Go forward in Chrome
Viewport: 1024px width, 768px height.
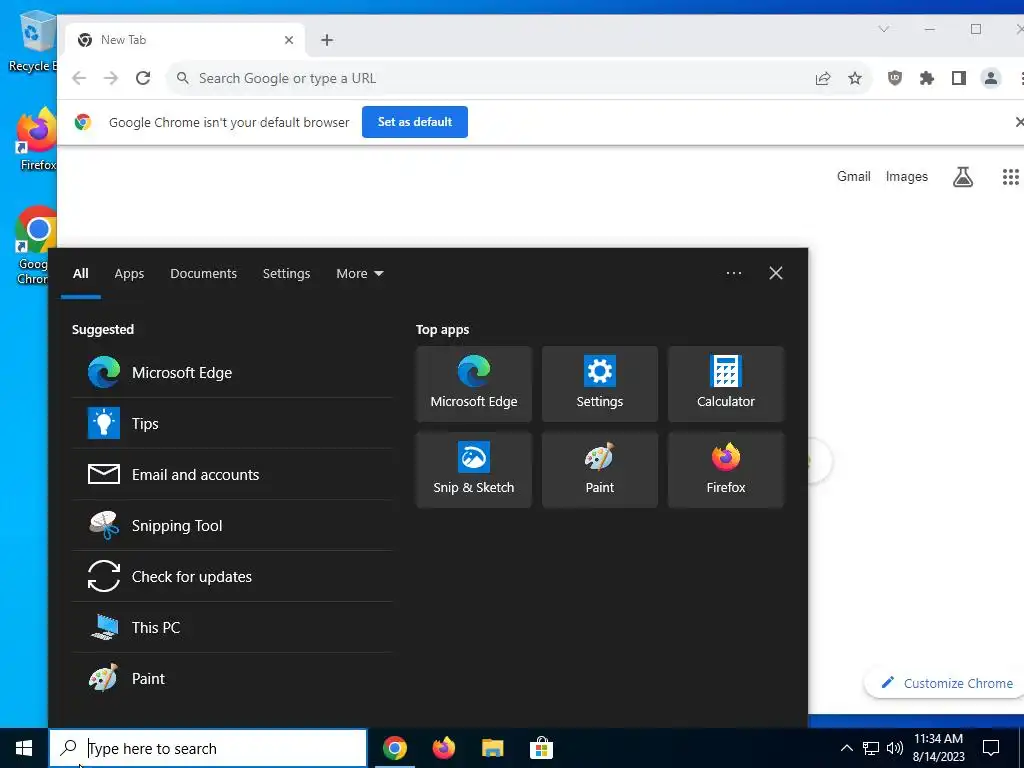click(111, 78)
